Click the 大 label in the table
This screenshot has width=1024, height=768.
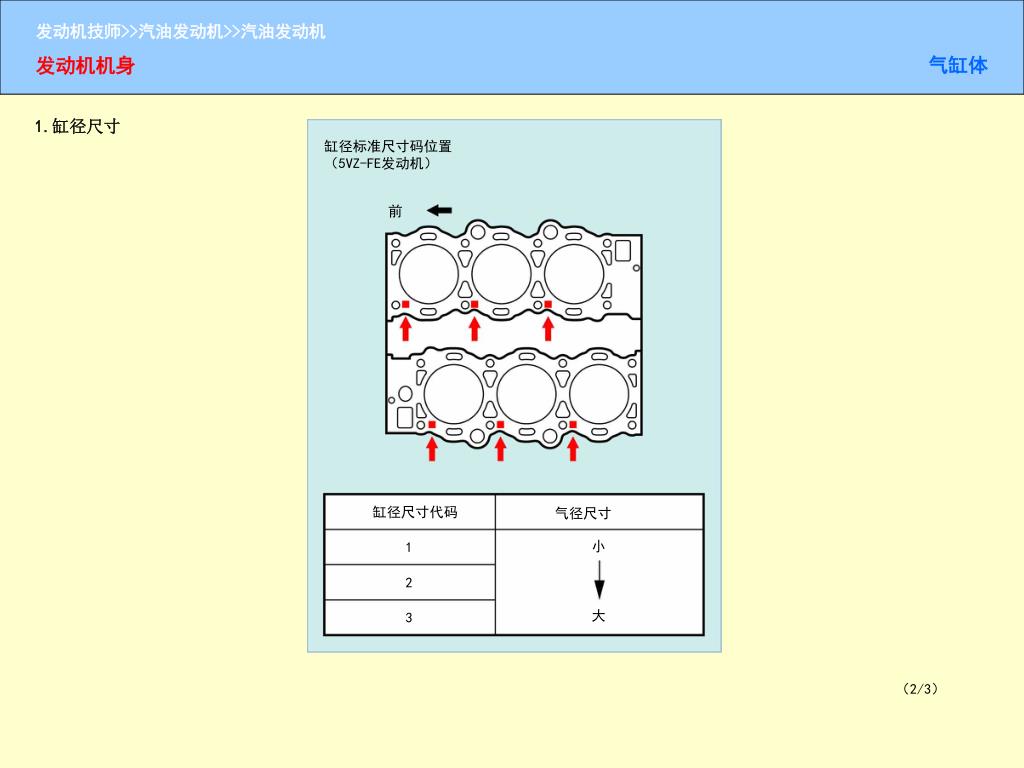tap(598, 616)
